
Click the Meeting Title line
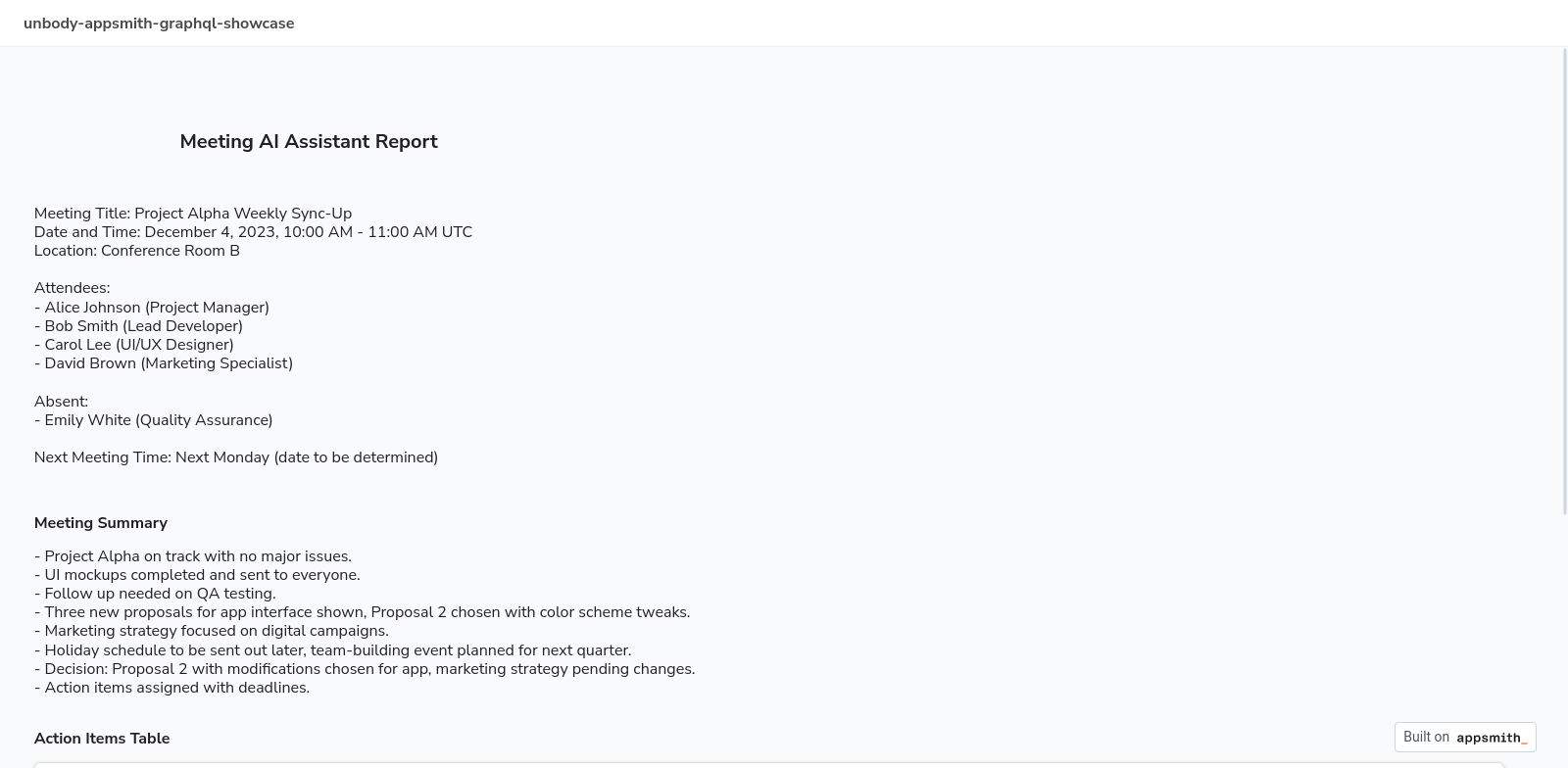(x=193, y=214)
